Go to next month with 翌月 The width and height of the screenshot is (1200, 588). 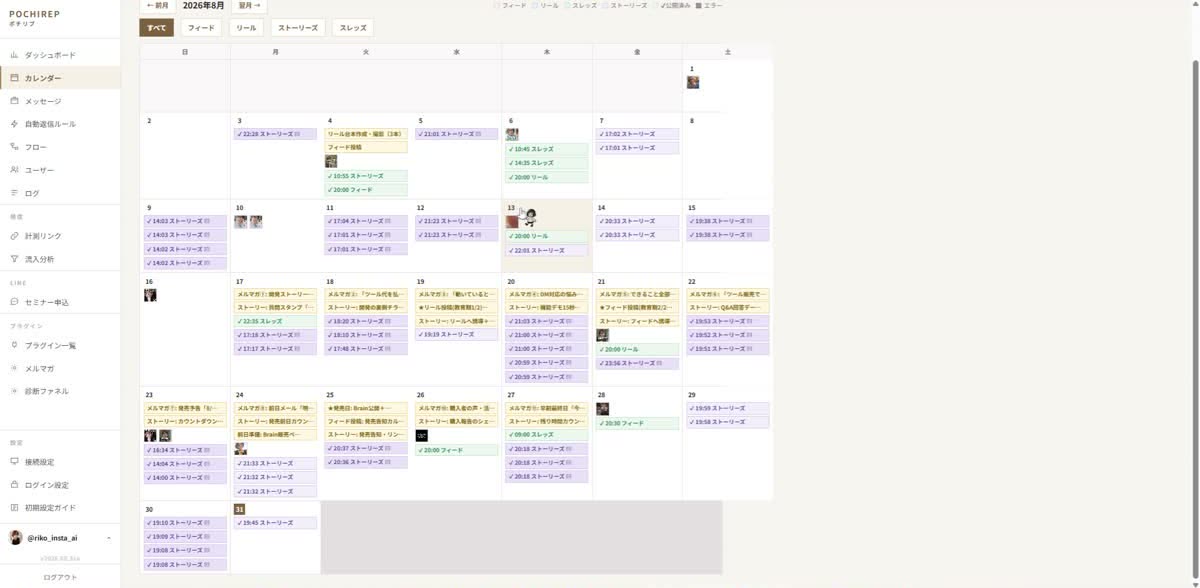[x=250, y=5]
